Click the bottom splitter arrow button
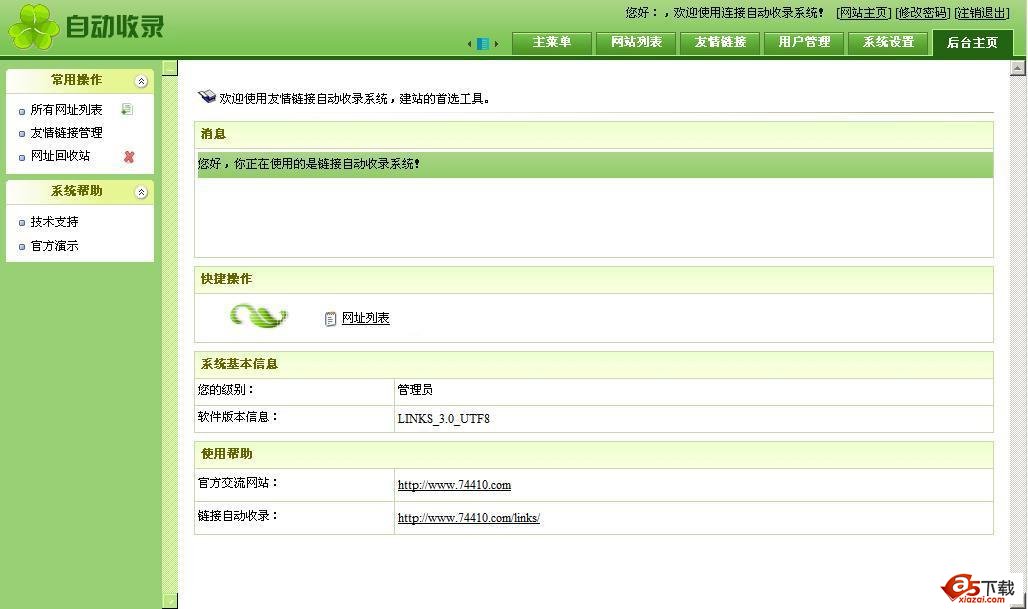This screenshot has width=1028, height=609. (x=170, y=601)
